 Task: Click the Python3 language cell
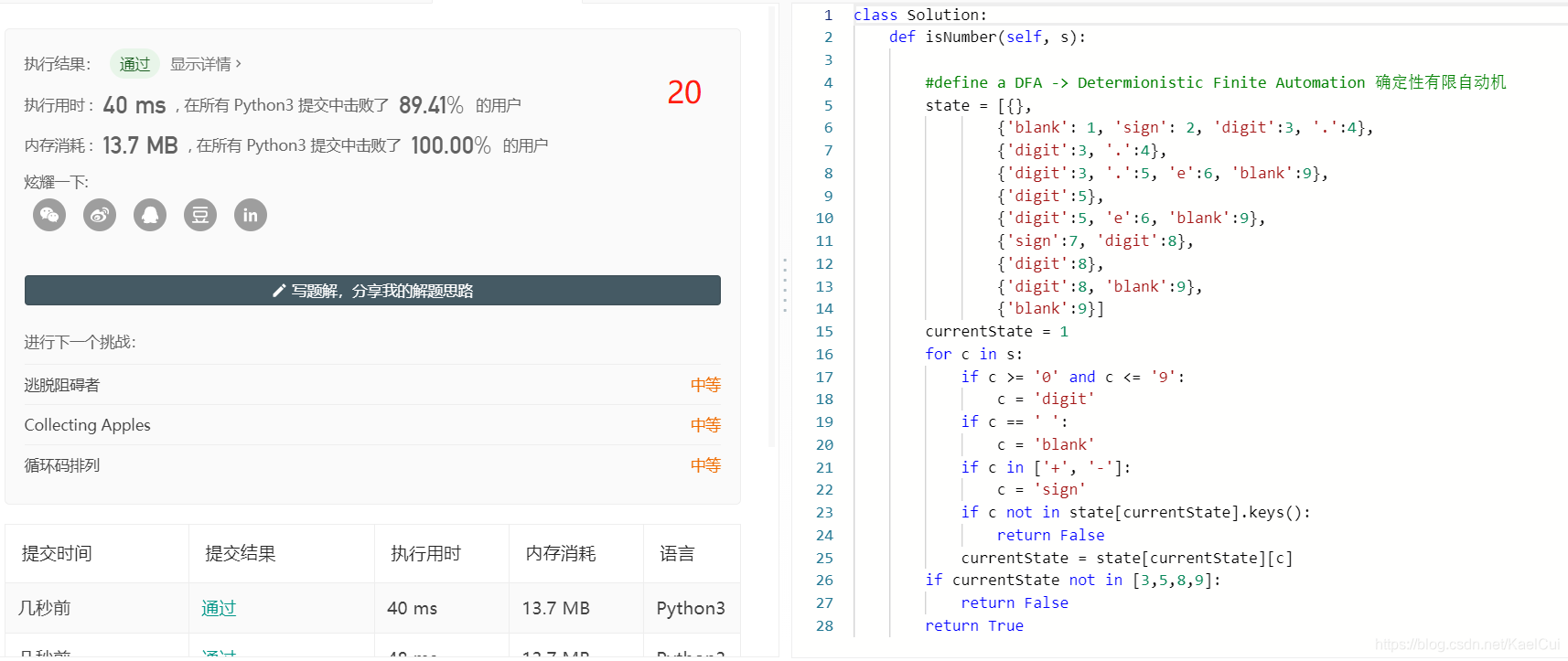pyautogui.click(x=691, y=608)
